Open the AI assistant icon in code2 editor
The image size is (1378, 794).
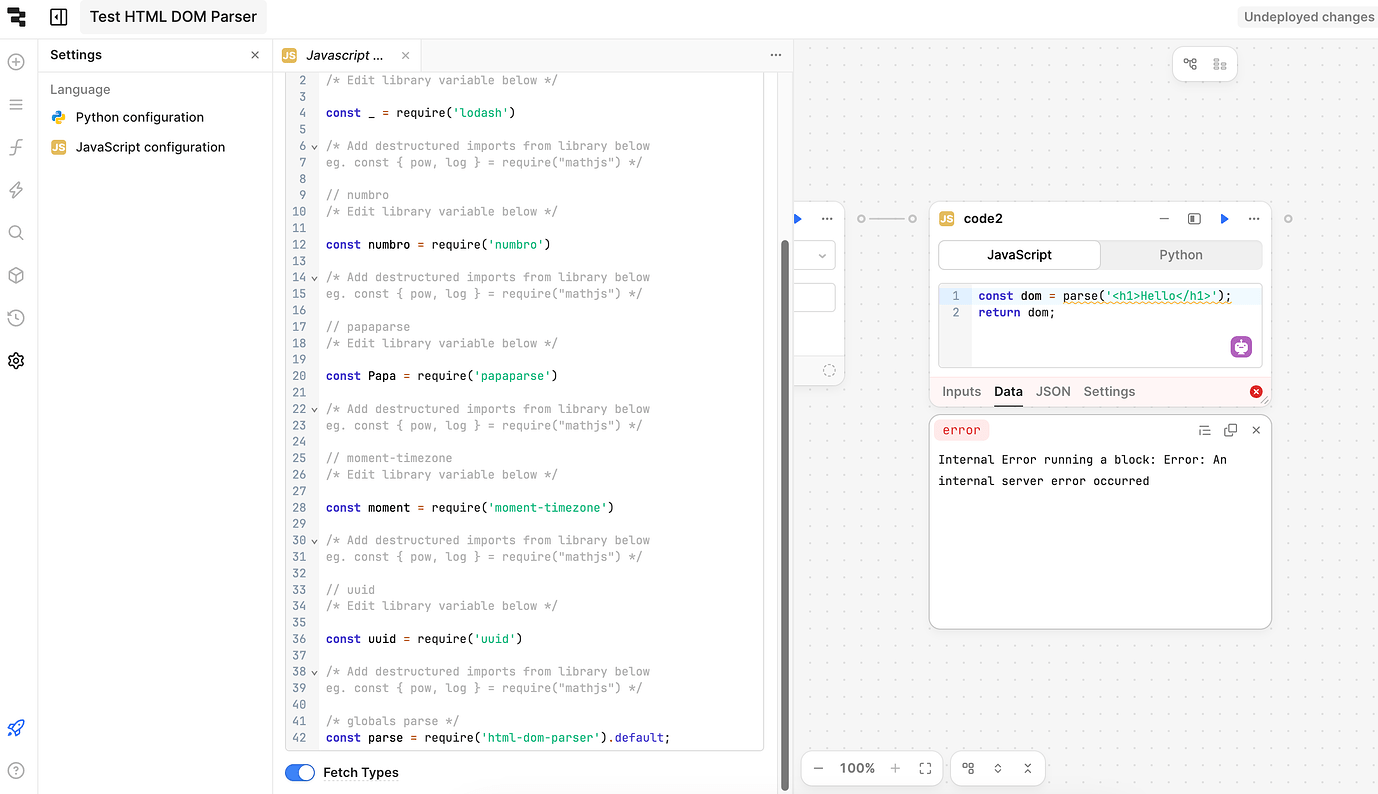1241,347
